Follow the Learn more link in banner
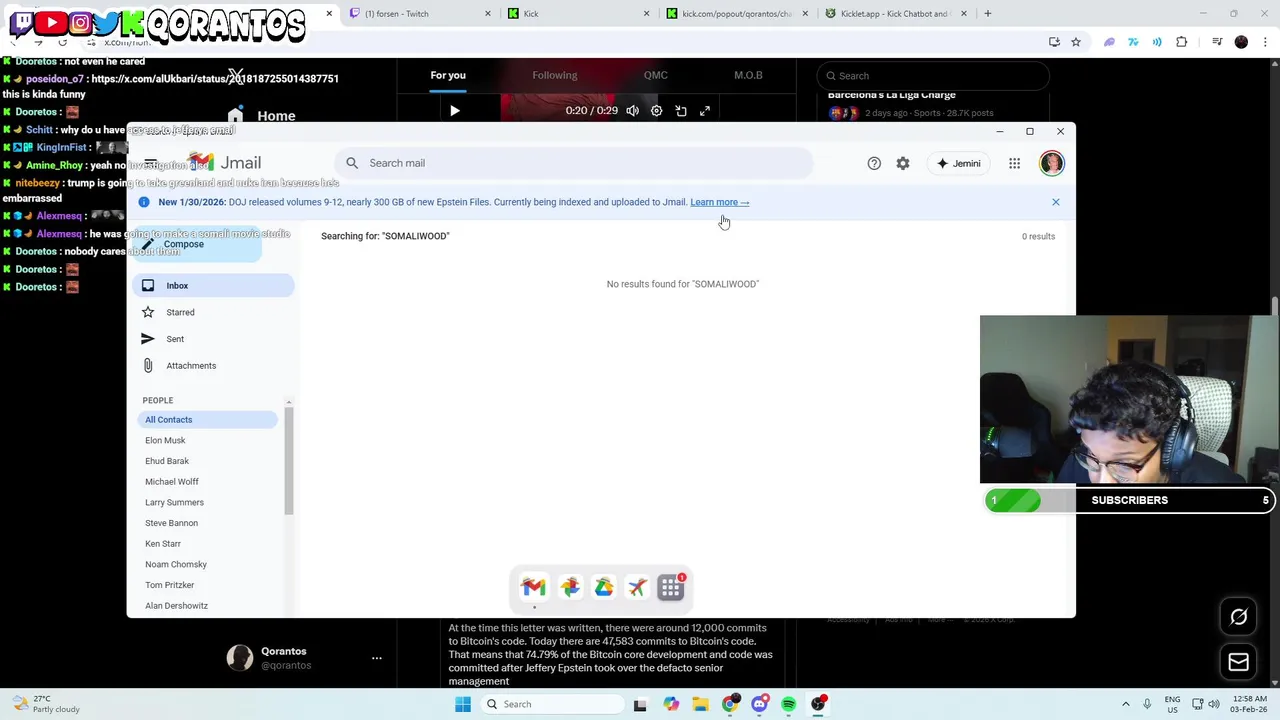 click(719, 202)
